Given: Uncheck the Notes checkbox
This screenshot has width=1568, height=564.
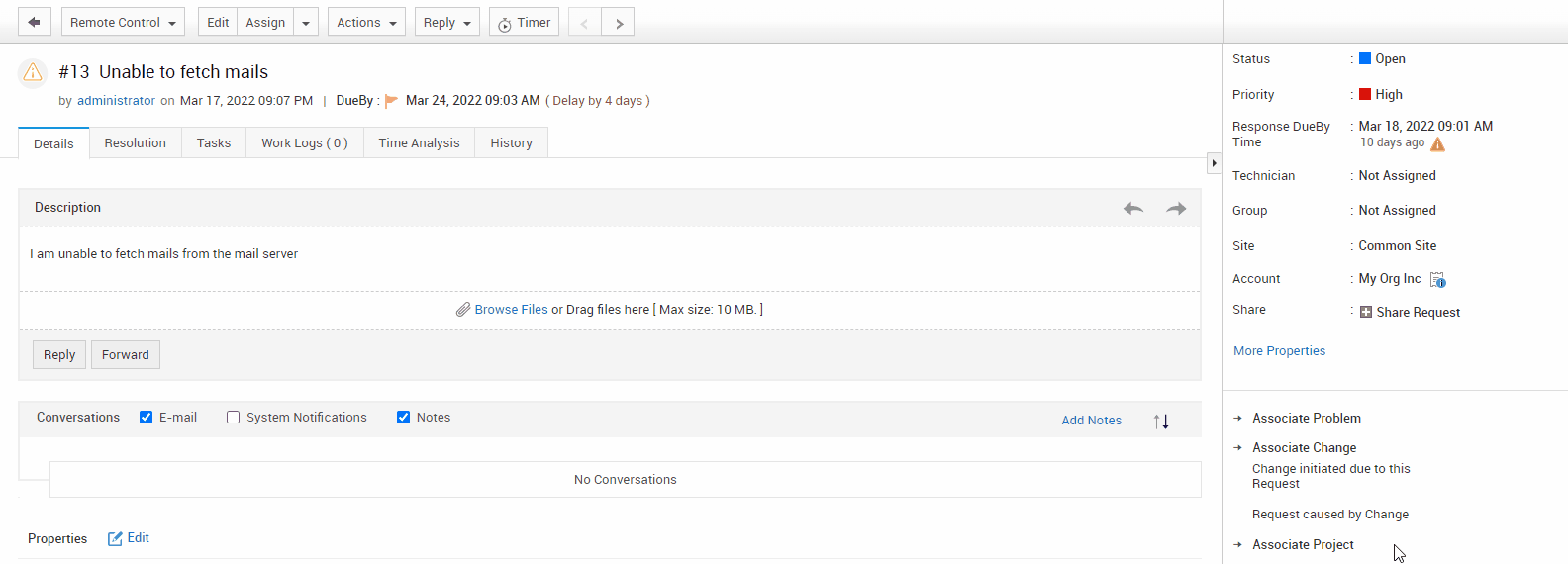Looking at the screenshot, I should tap(404, 418).
